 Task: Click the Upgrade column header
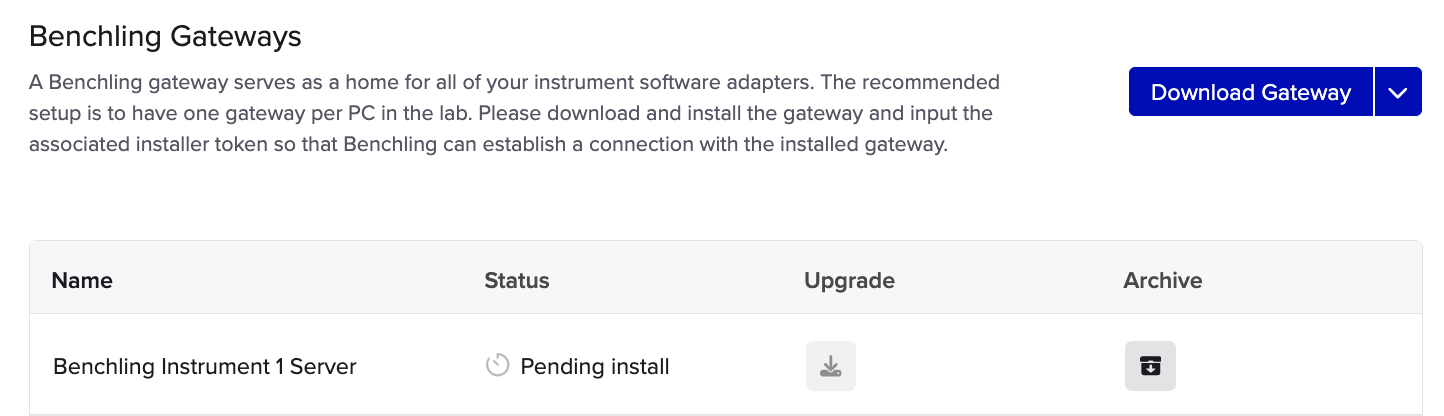(x=849, y=280)
